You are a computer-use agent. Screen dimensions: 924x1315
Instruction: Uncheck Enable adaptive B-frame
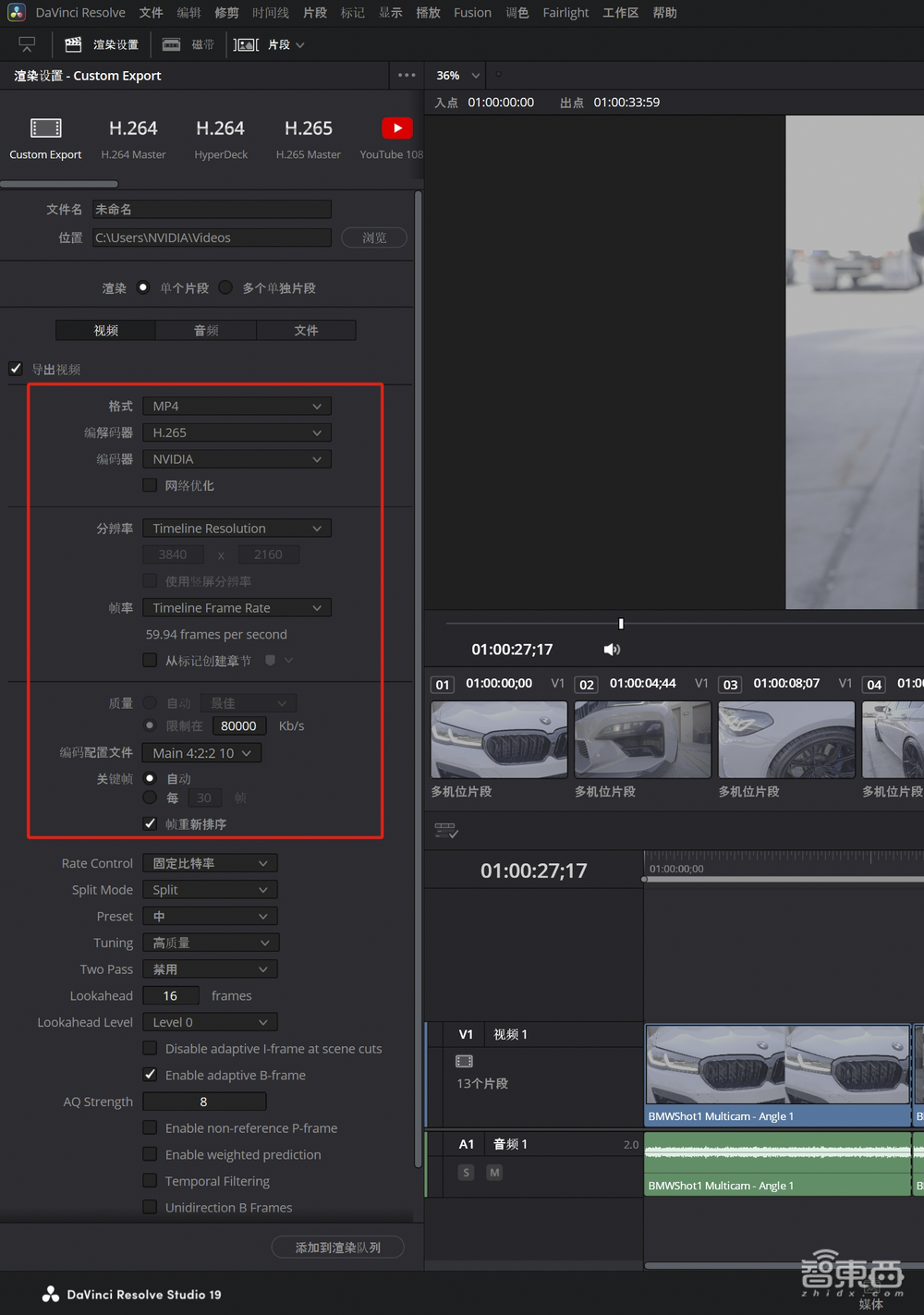(x=150, y=1075)
